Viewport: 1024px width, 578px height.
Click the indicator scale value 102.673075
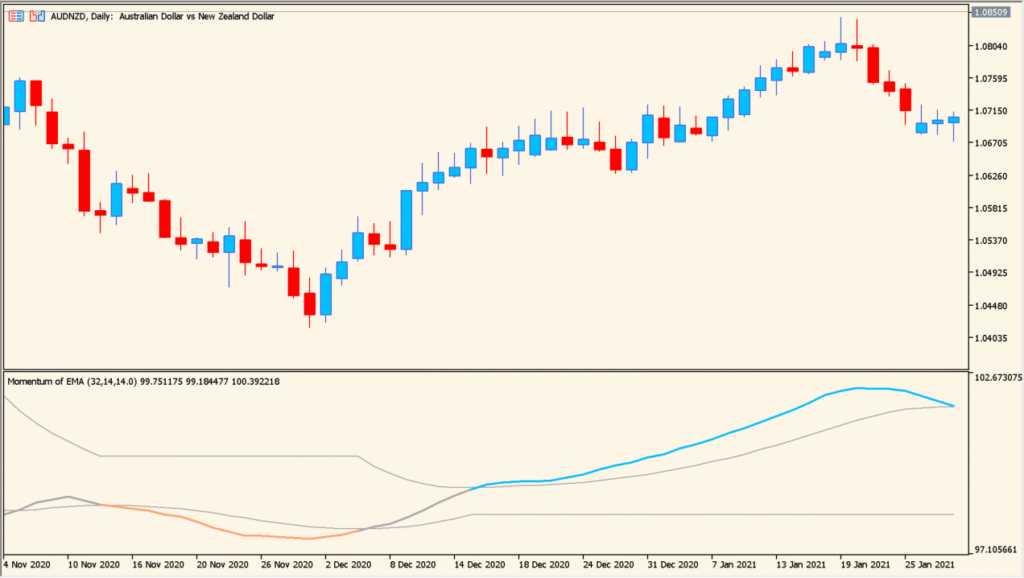point(998,377)
